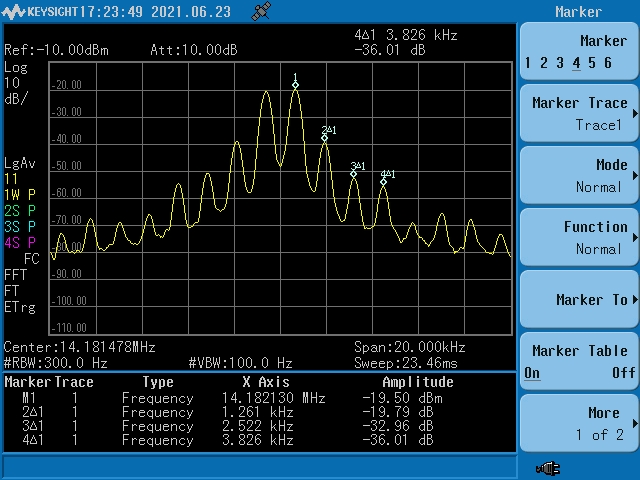Click the Keysight logo icon

pos(13,11)
